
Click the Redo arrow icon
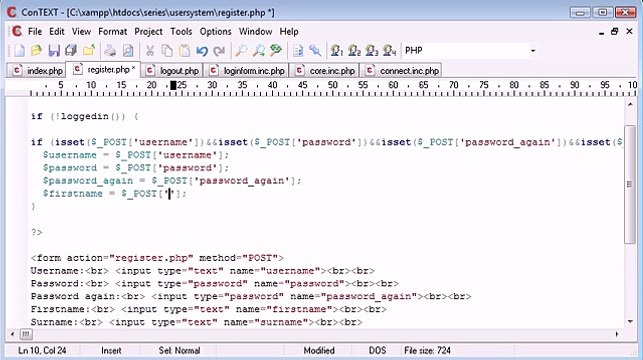(219, 51)
